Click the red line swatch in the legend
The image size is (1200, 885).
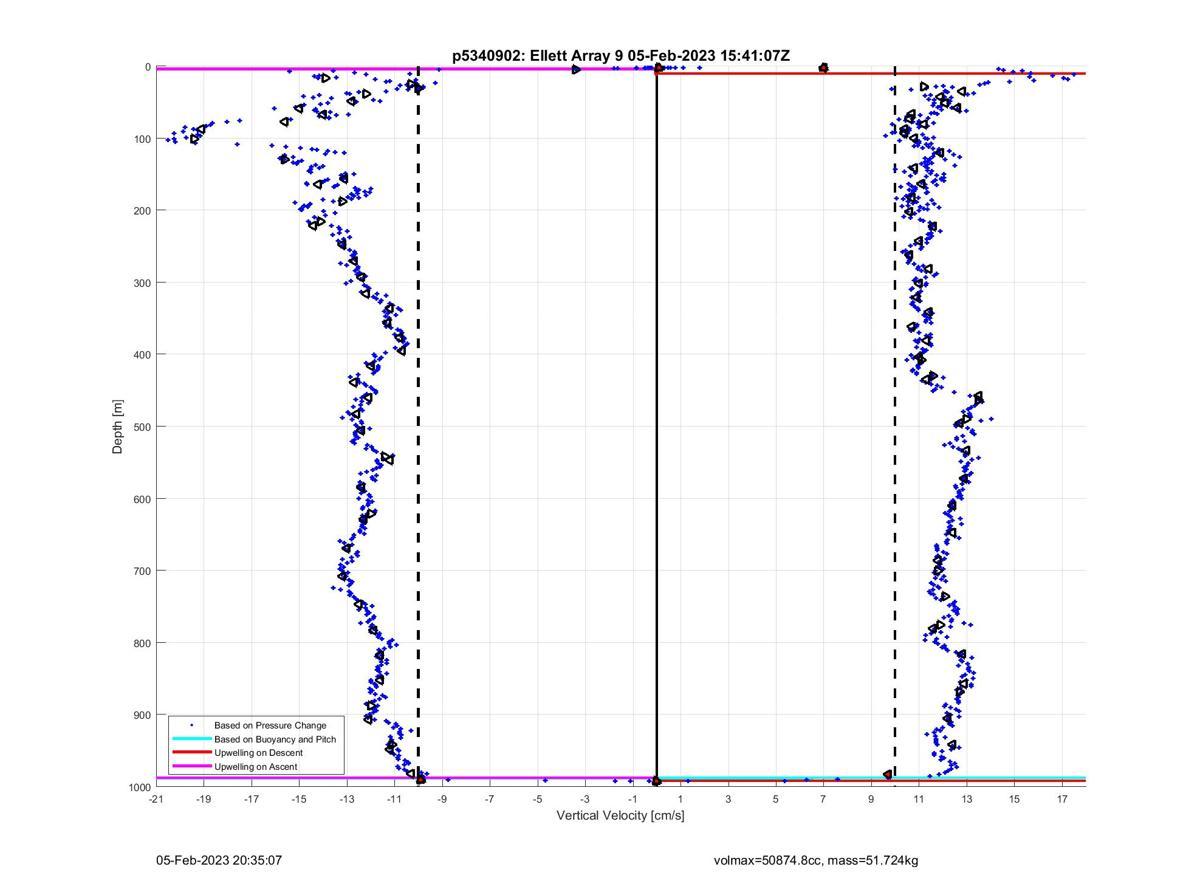click(x=191, y=752)
